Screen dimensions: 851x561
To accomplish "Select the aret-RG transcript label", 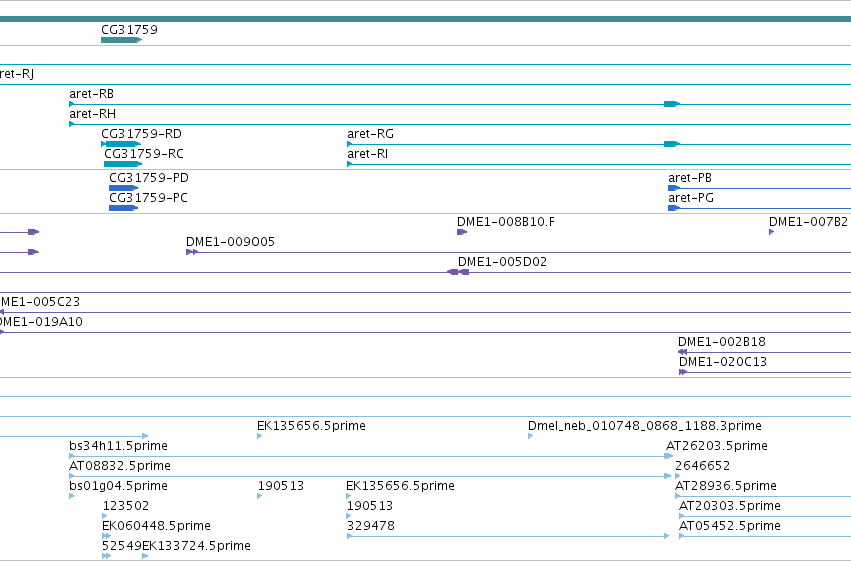I will pyautogui.click(x=371, y=134).
